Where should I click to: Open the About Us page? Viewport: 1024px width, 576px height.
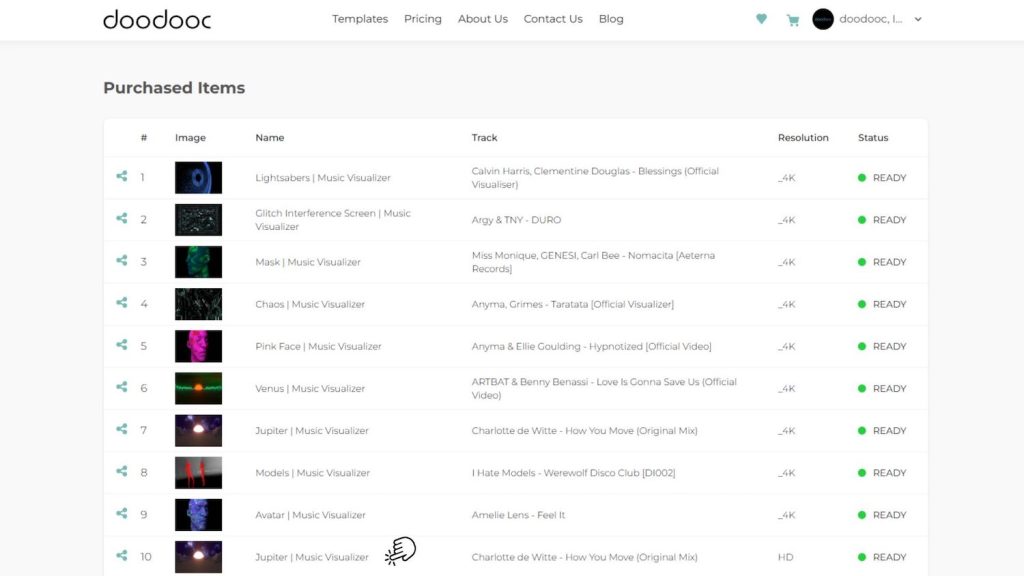point(483,19)
